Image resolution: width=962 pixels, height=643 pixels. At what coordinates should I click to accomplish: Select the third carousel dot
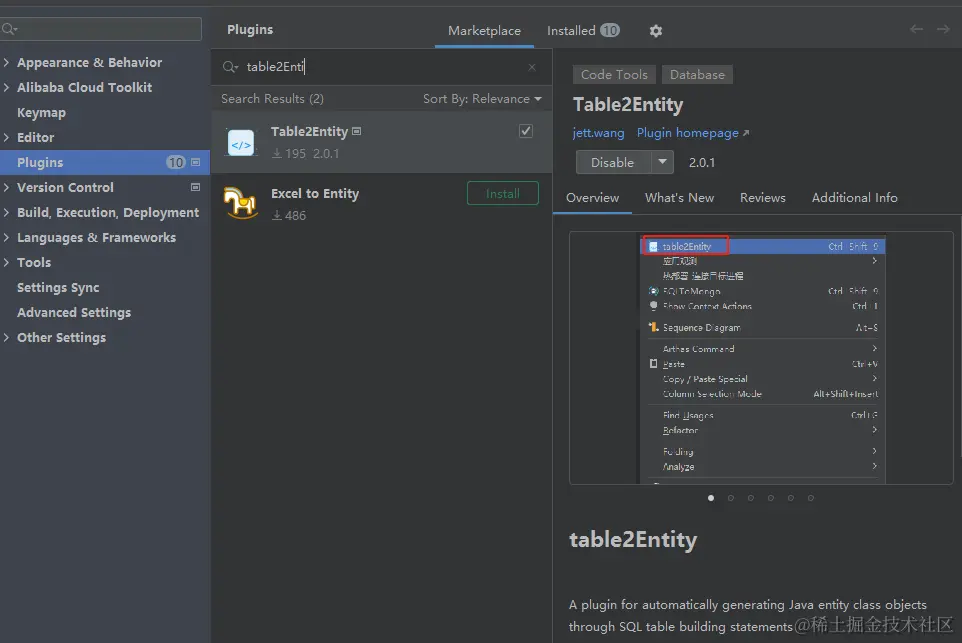tap(750, 498)
